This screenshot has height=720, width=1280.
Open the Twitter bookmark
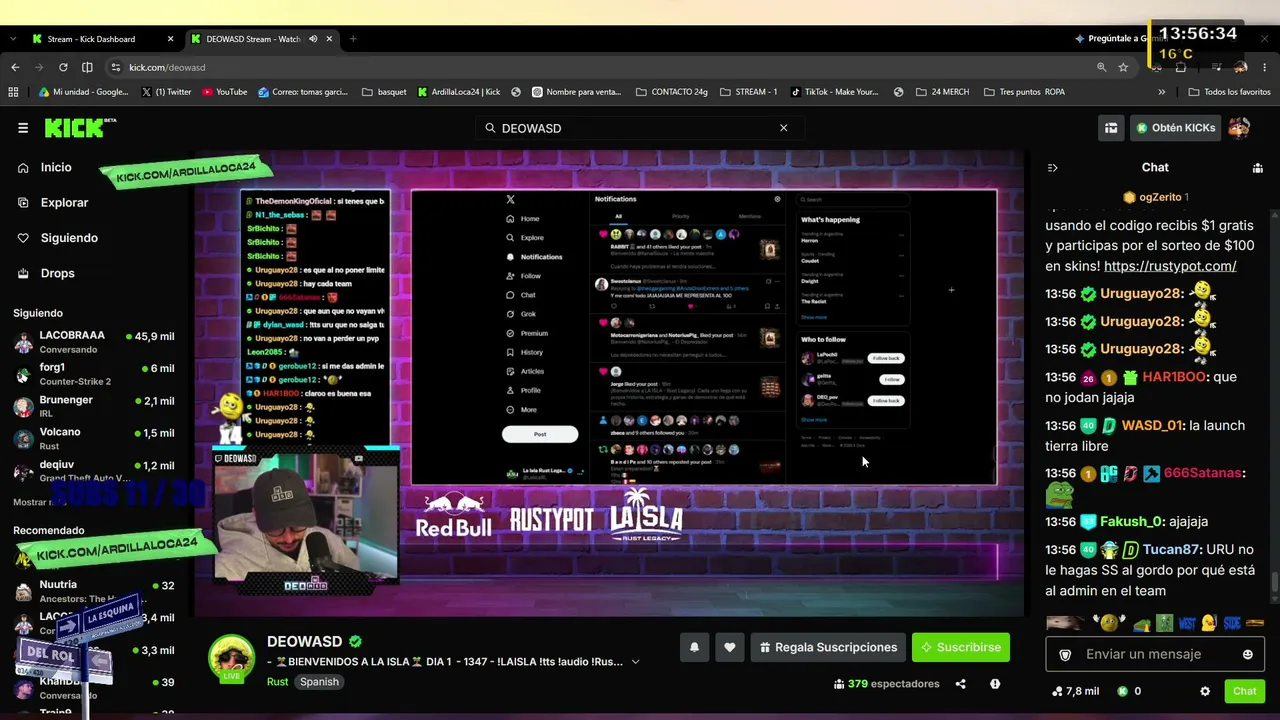(x=167, y=92)
